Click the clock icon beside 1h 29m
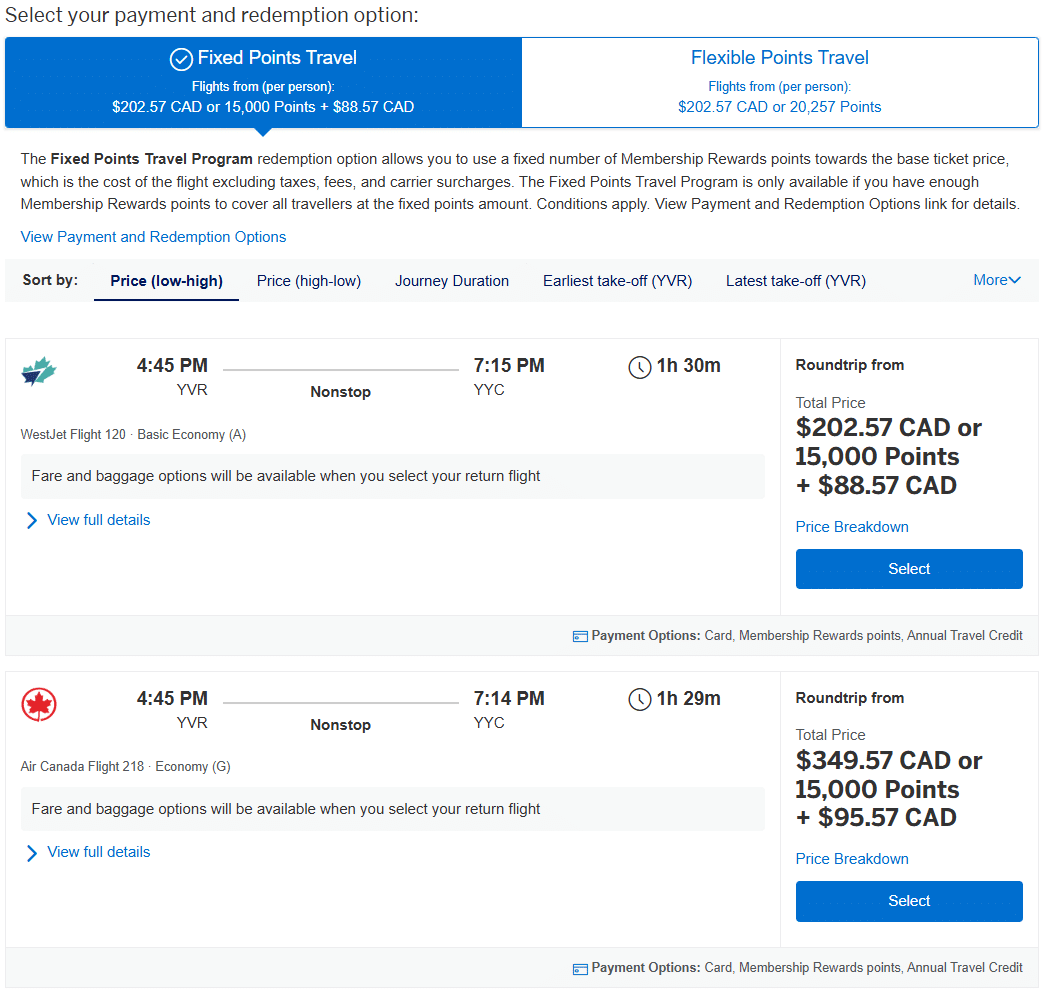This screenshot has height=989, width=1042. tap(640, 700)
